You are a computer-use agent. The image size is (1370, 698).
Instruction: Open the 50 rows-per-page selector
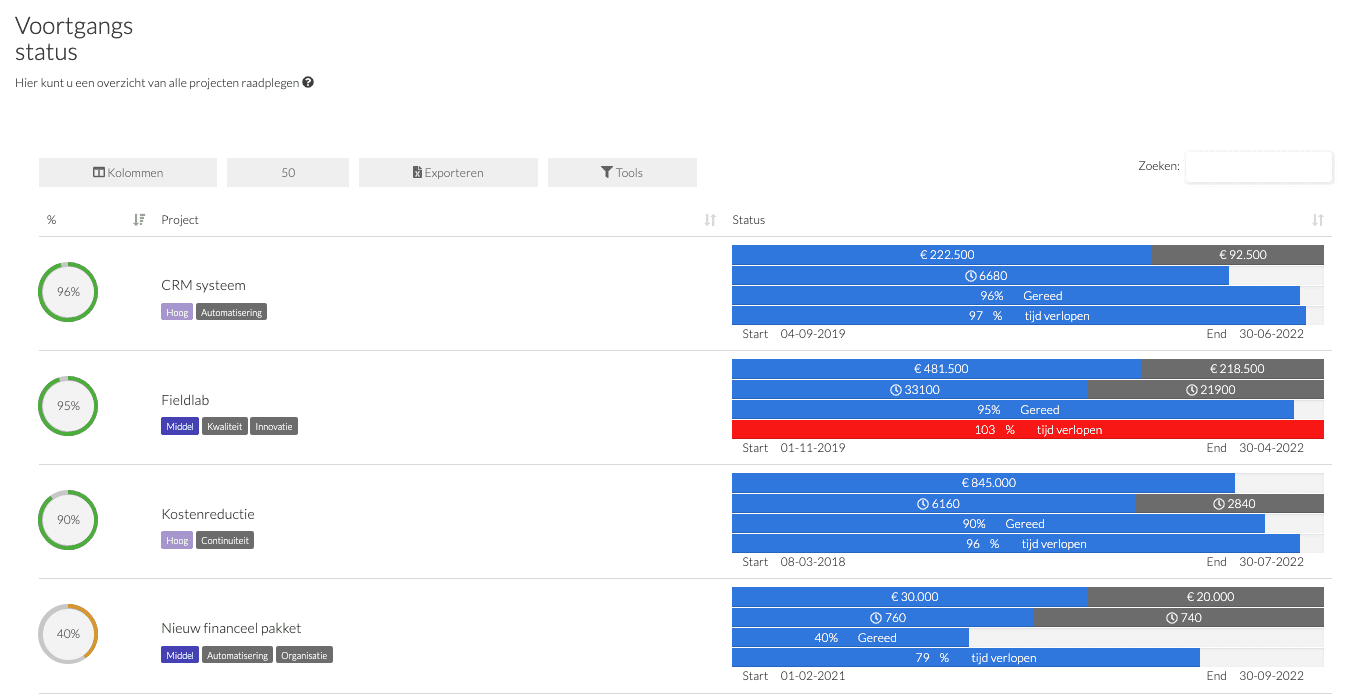288,173
